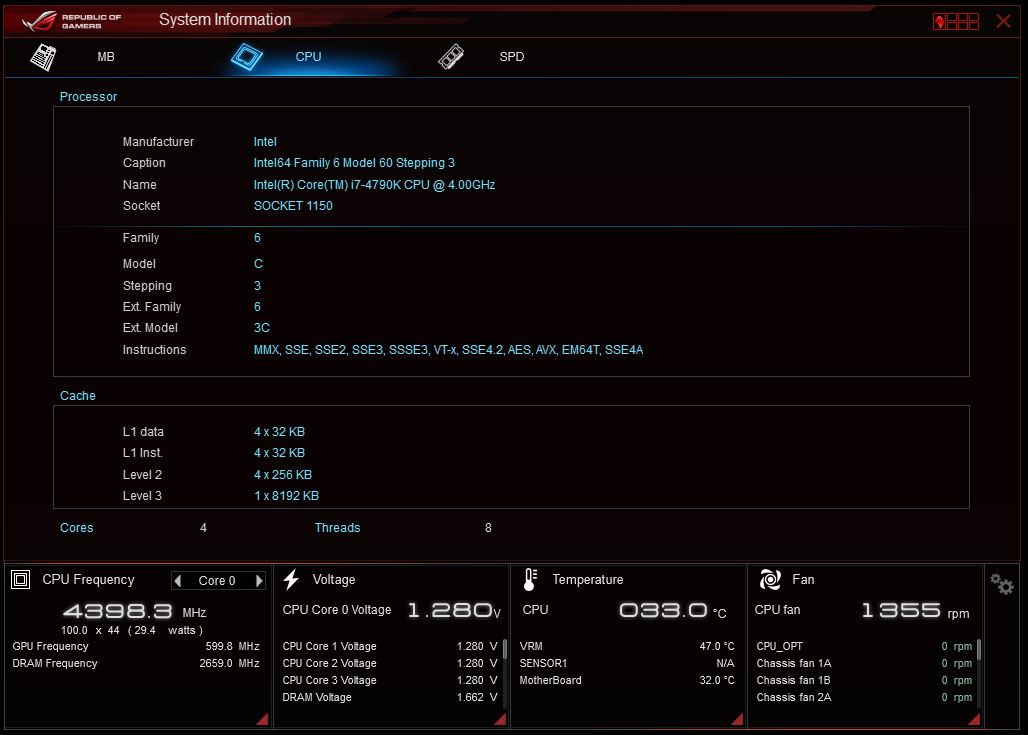This screenshot has width=1028, height=735.
Task: Click the Processor section heading
Action: coord(89,97)
